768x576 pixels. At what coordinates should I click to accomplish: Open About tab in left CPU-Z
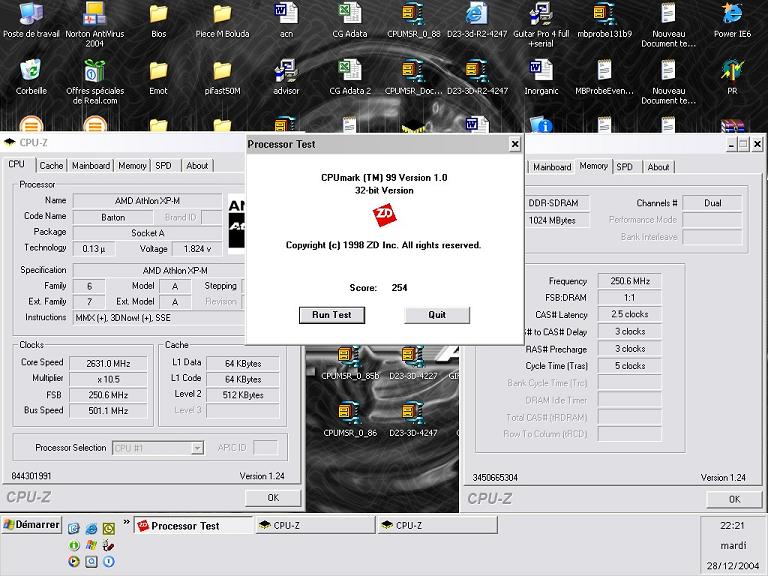tap(197, 166)
